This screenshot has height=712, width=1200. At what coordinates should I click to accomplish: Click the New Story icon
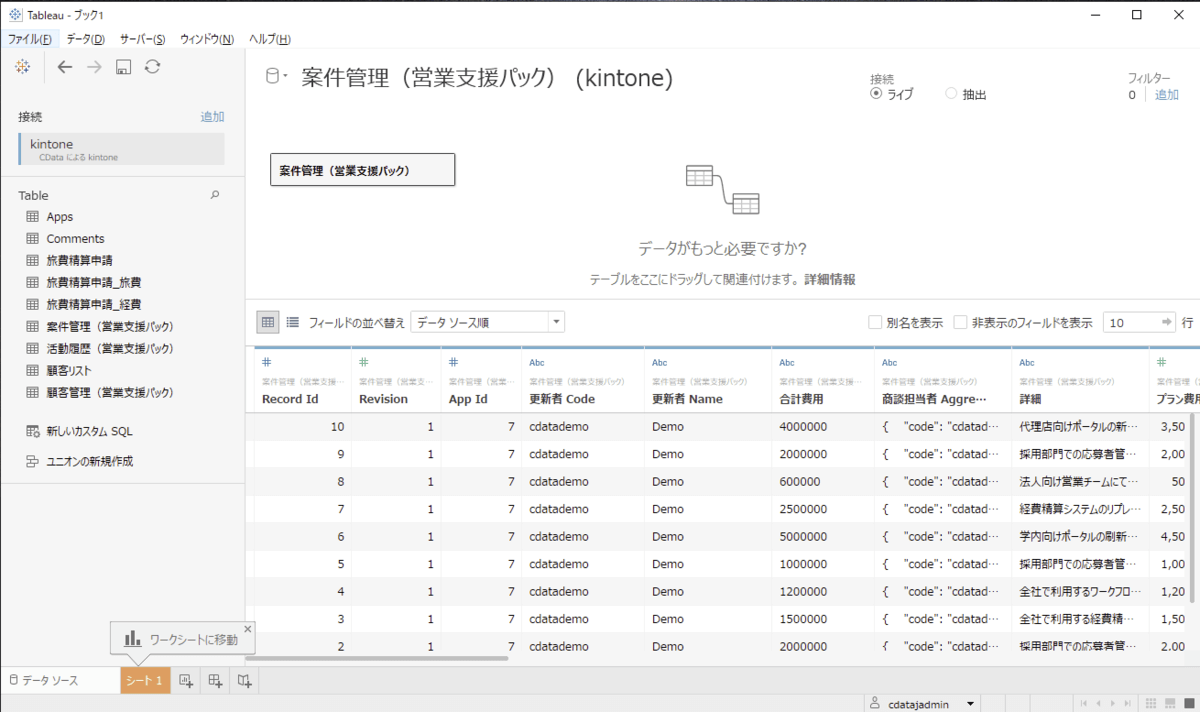pyautogui.click(x=245, y=681)
